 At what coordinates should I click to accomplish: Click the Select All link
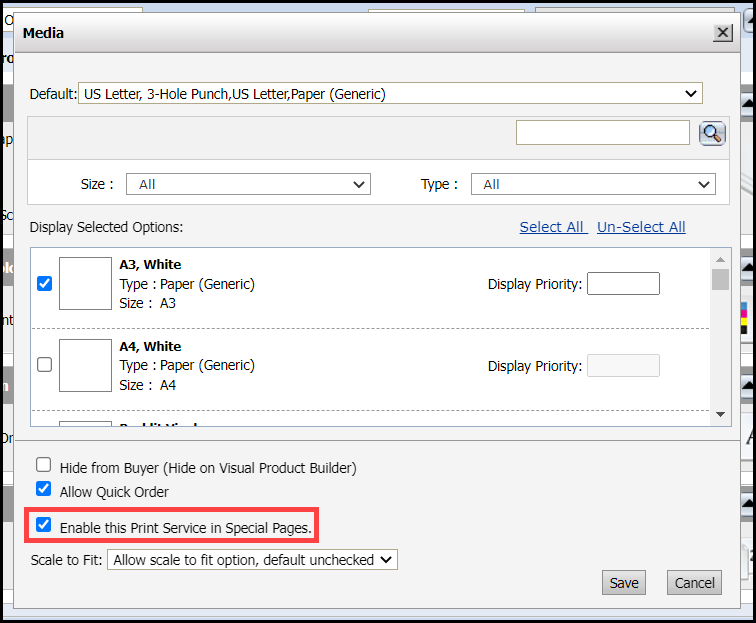(552, 227)
